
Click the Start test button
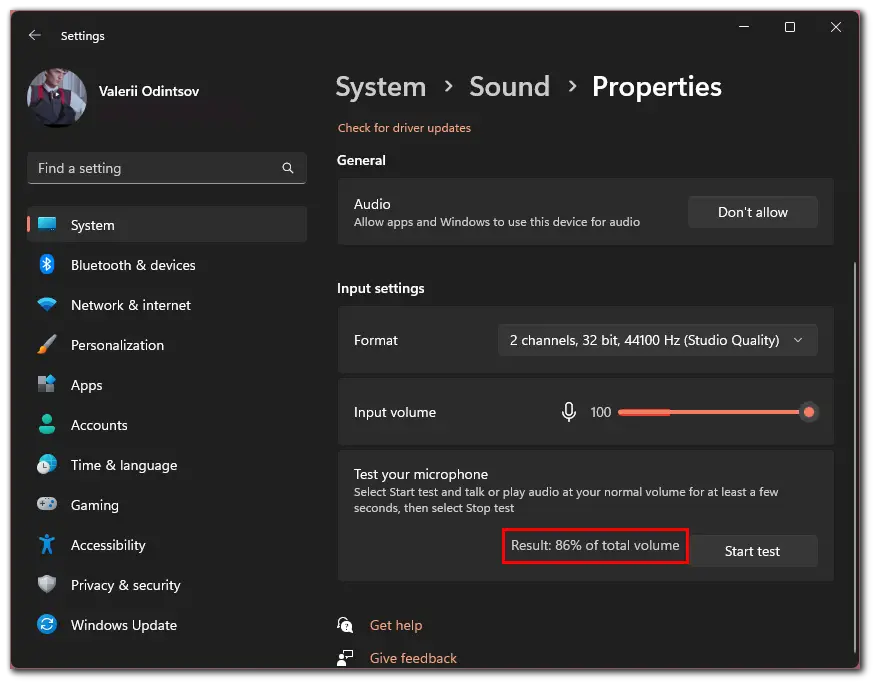[x=753, y=552]
